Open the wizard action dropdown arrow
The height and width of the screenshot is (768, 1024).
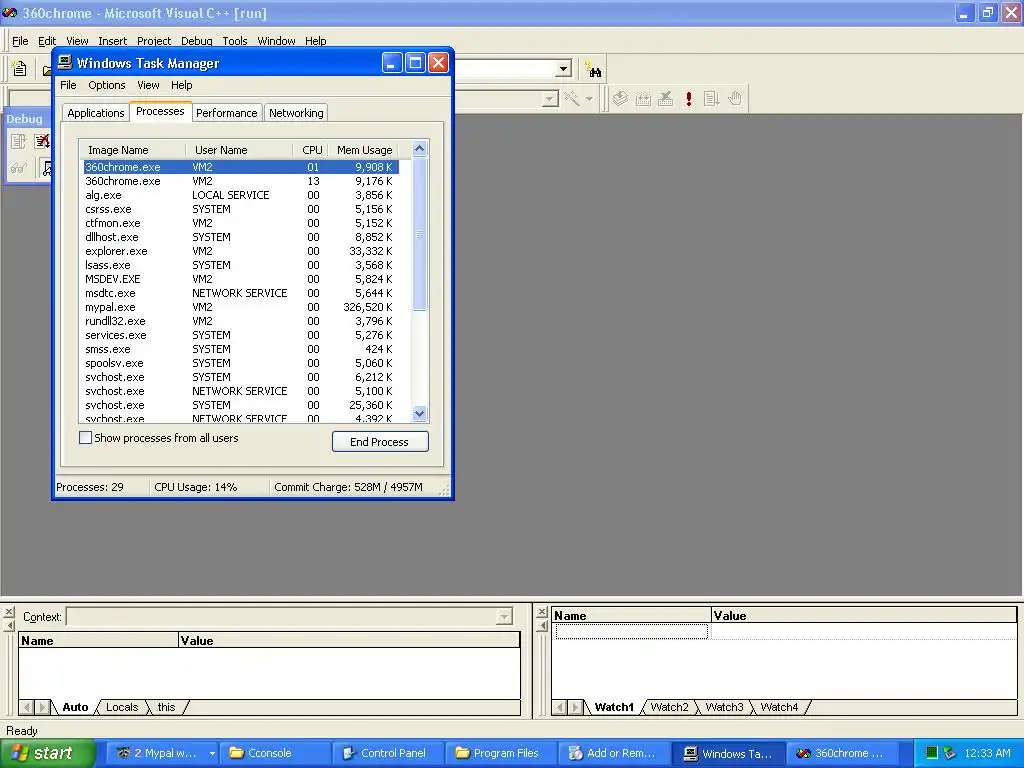tap(589, 99)
